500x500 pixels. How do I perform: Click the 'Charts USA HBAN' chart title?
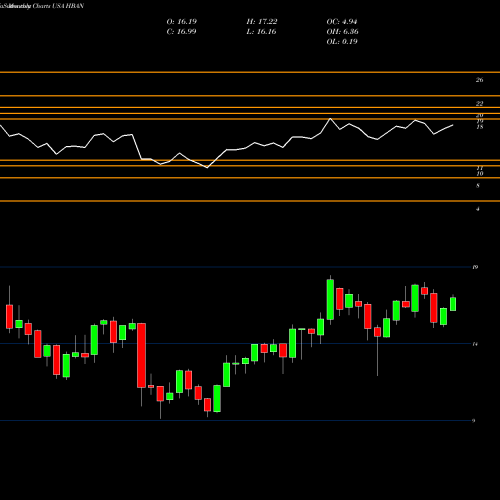tap(58, 6)
